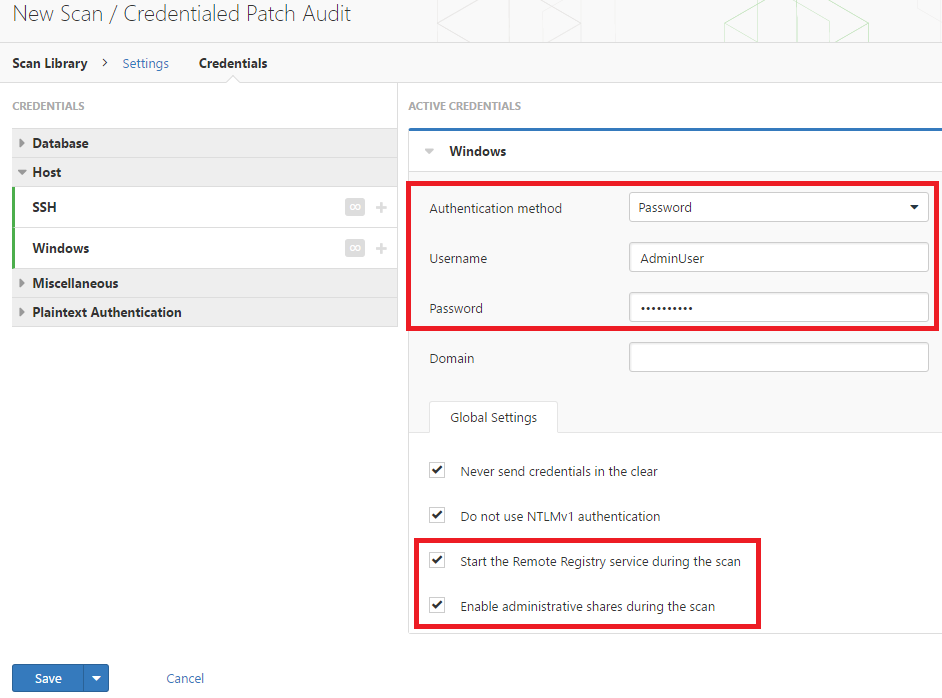Viewport: 942px width, 698px height.
Task: Click the Username input field
Action: pyautogui.click(x=779, y=258)
